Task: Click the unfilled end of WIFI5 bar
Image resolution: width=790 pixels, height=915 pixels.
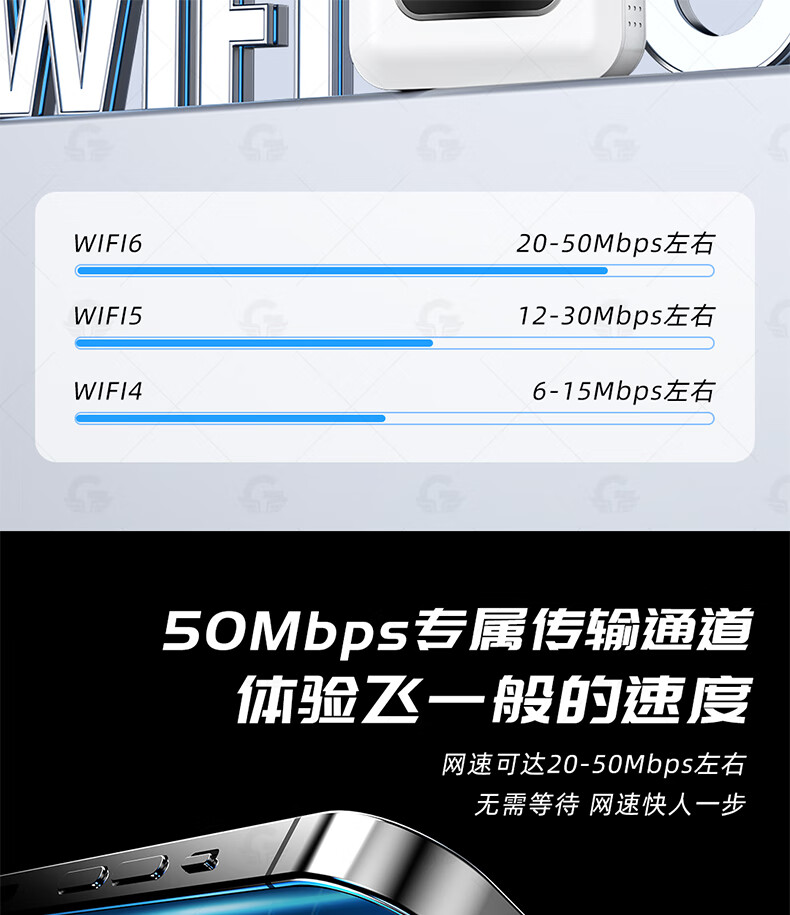Action: pyautogui.click(x=574, y=343)
